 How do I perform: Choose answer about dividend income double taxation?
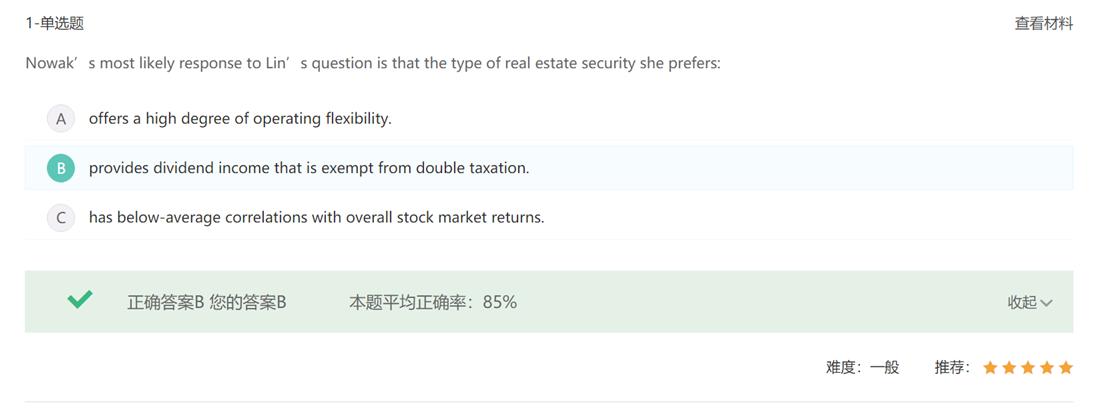pos(309,168)
